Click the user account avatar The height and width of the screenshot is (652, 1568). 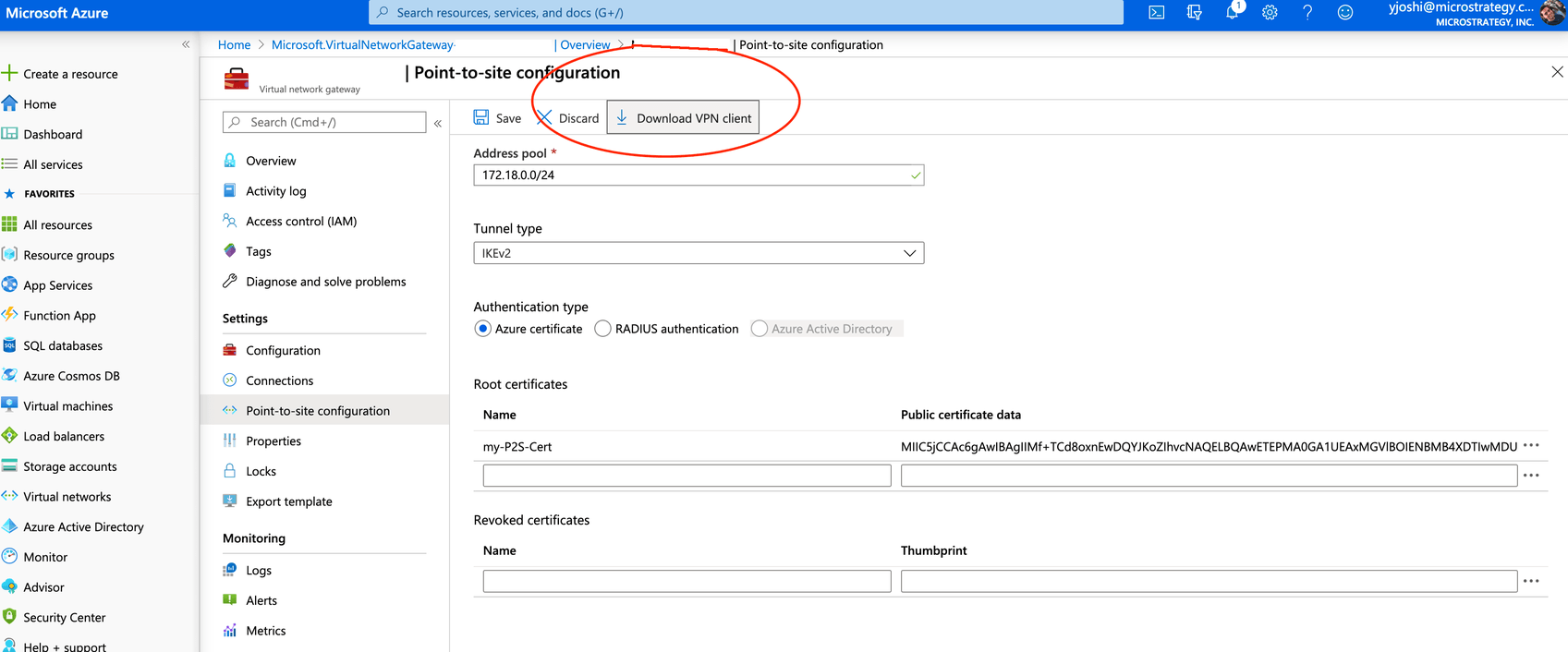click(x=1554, y=13)
